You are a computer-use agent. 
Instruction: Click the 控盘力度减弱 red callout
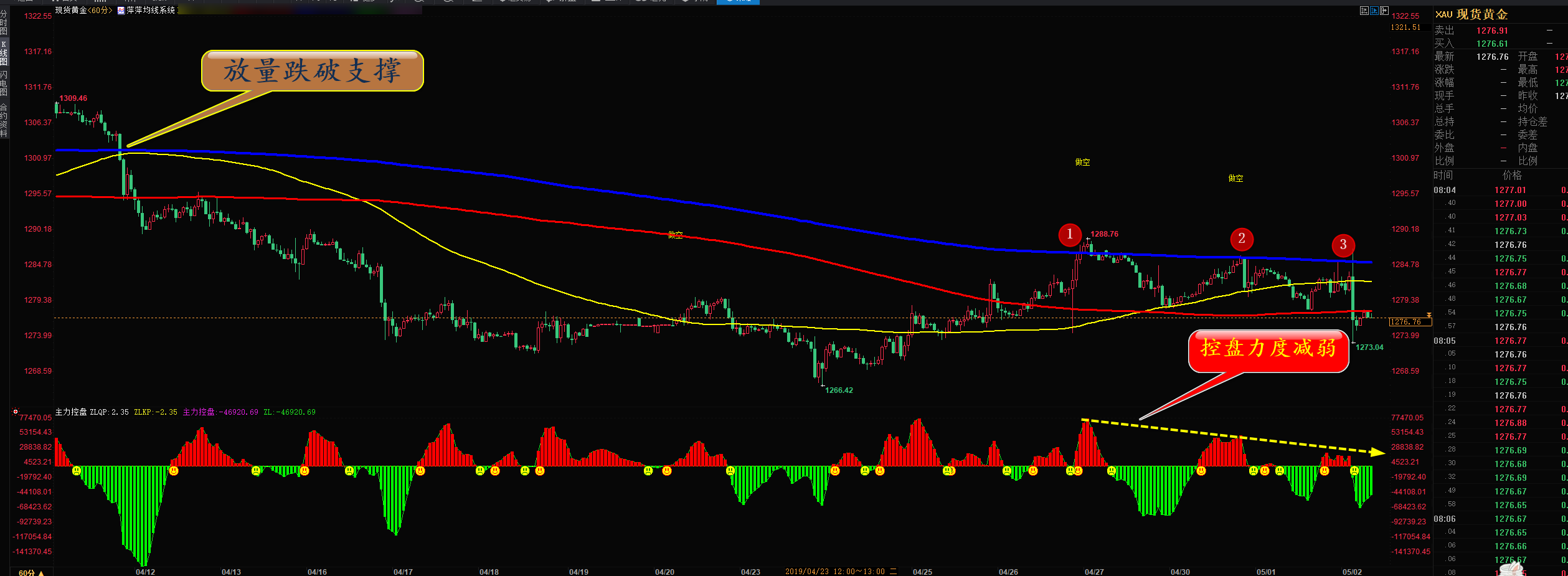[x=1268, y=349]
